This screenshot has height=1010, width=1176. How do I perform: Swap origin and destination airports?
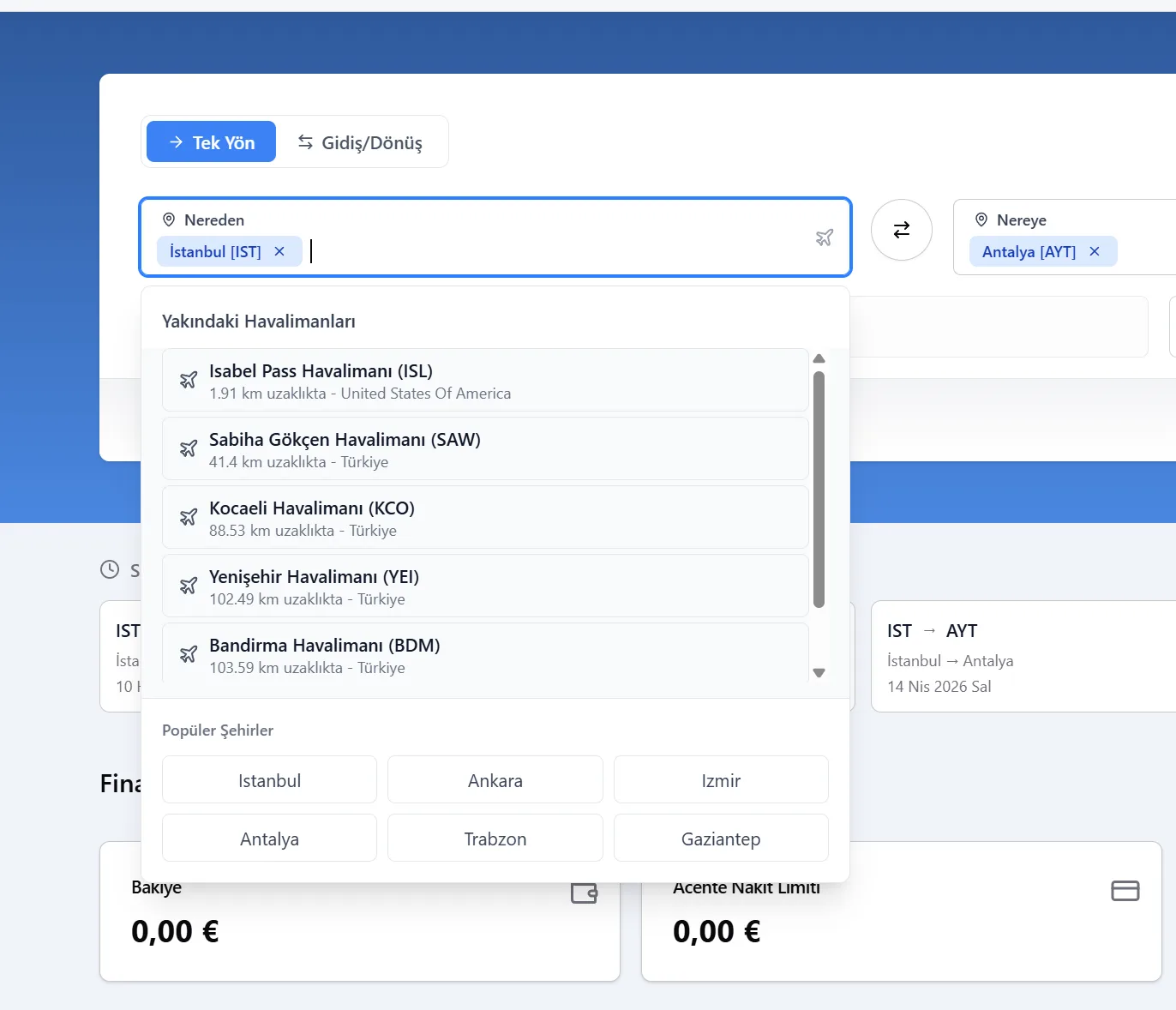901,230
